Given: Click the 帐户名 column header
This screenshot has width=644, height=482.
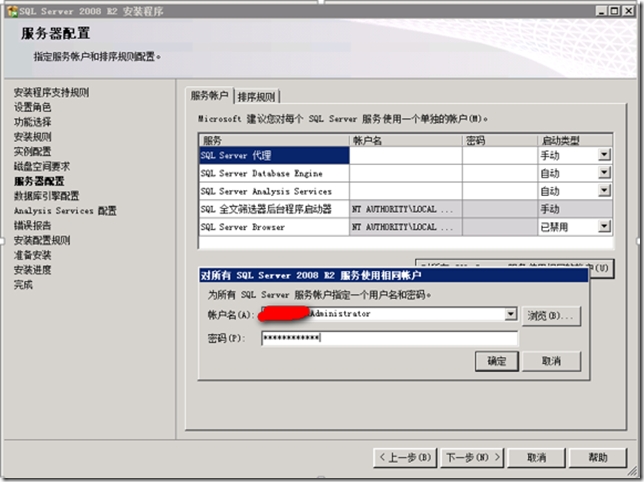Looking at the screenshot, I should 406,140.
